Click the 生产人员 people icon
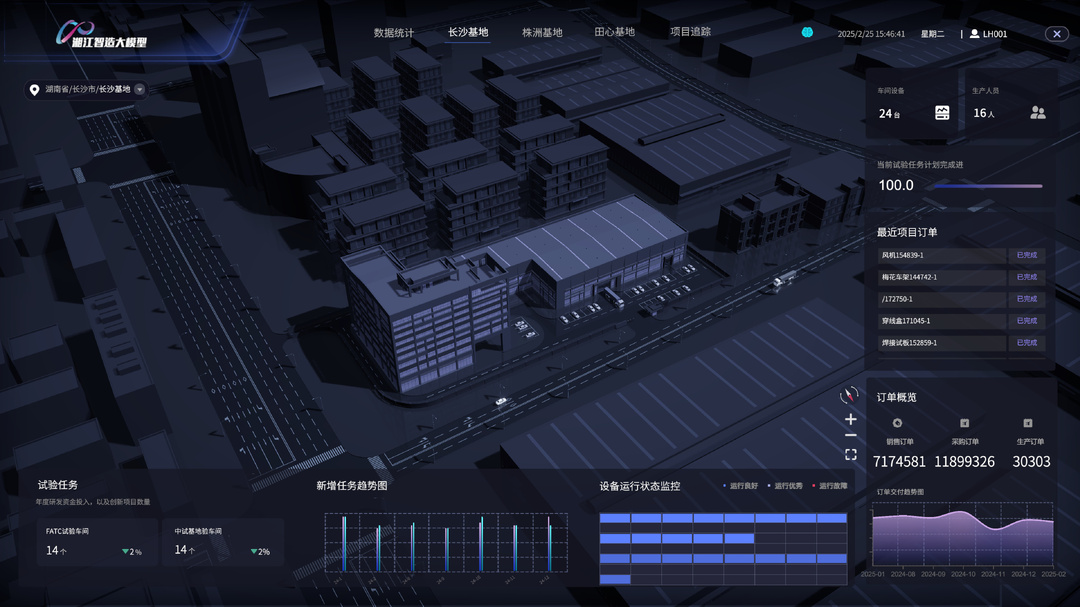Image resolution: width=1080 pixels, height=607 pixels. [x=1037, y=113]
